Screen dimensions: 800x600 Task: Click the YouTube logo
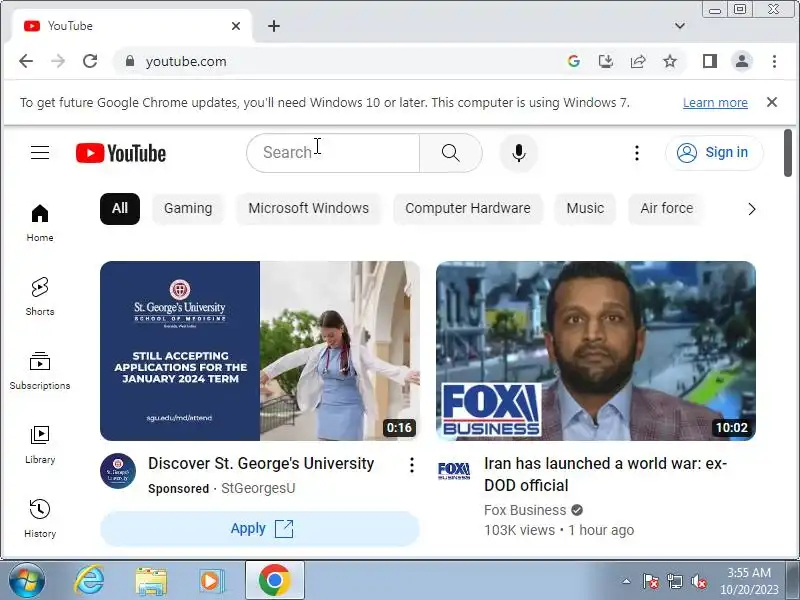[x=121, y=153]
